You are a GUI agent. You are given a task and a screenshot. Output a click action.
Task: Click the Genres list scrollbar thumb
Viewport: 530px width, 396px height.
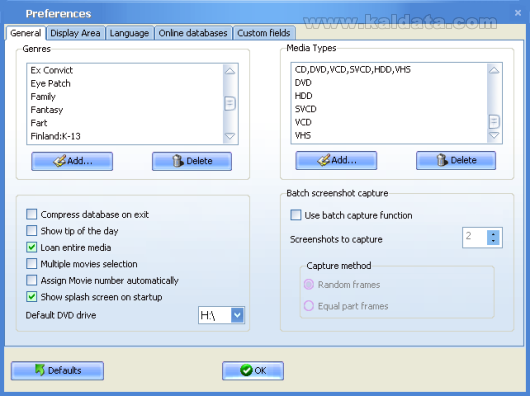click(230, 104)
